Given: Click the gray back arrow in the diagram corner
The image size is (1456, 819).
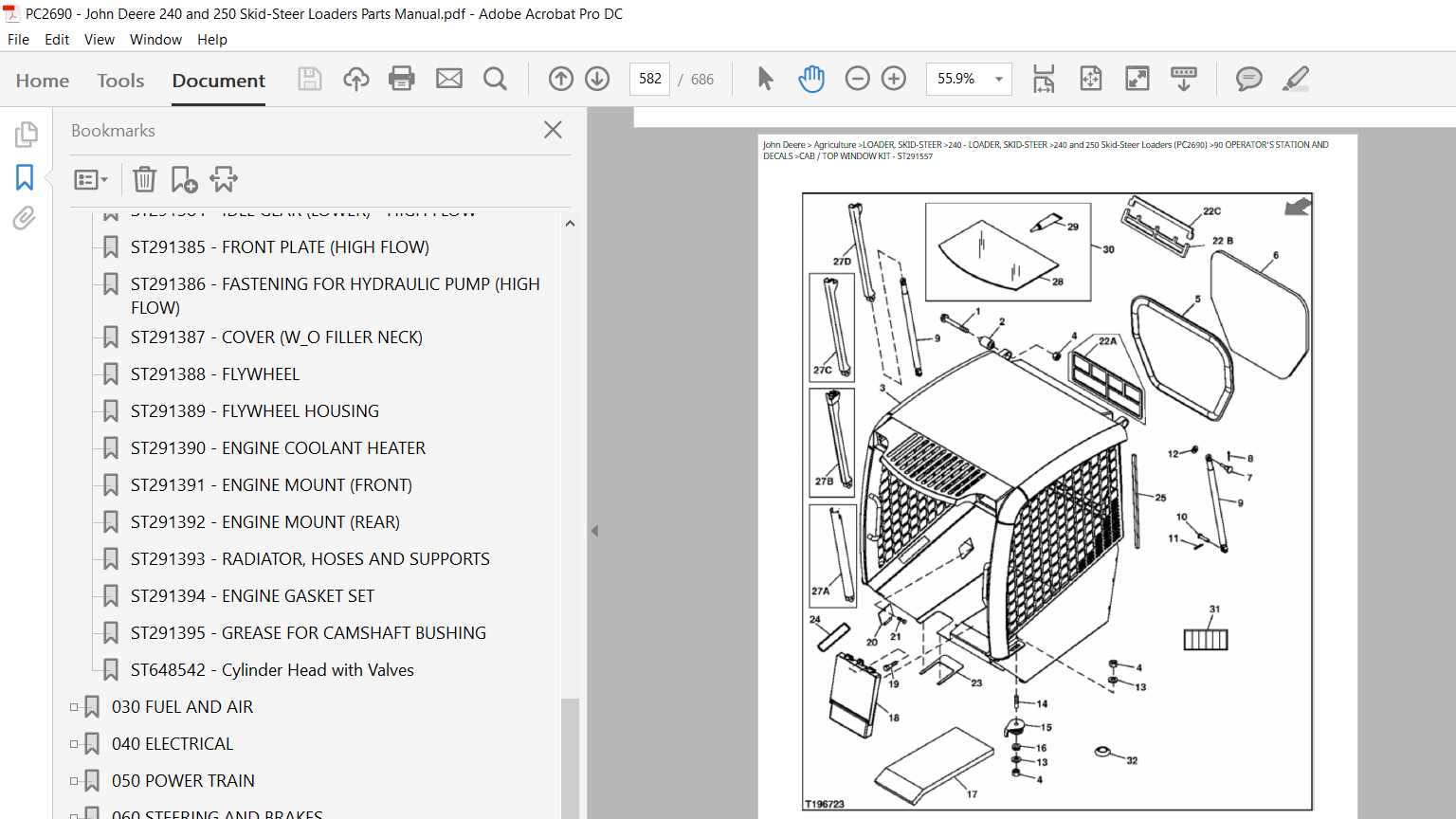Looking at the screenshot, I should (x=1298, y=206).
